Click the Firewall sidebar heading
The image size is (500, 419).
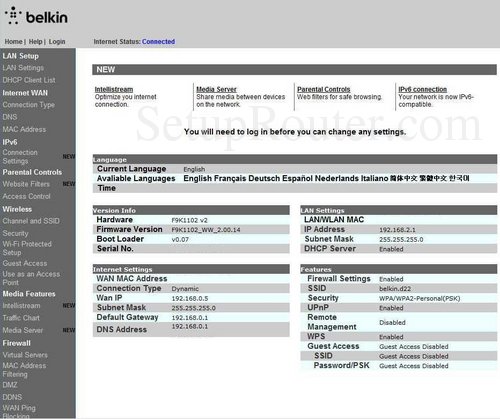tap(17, 343)
